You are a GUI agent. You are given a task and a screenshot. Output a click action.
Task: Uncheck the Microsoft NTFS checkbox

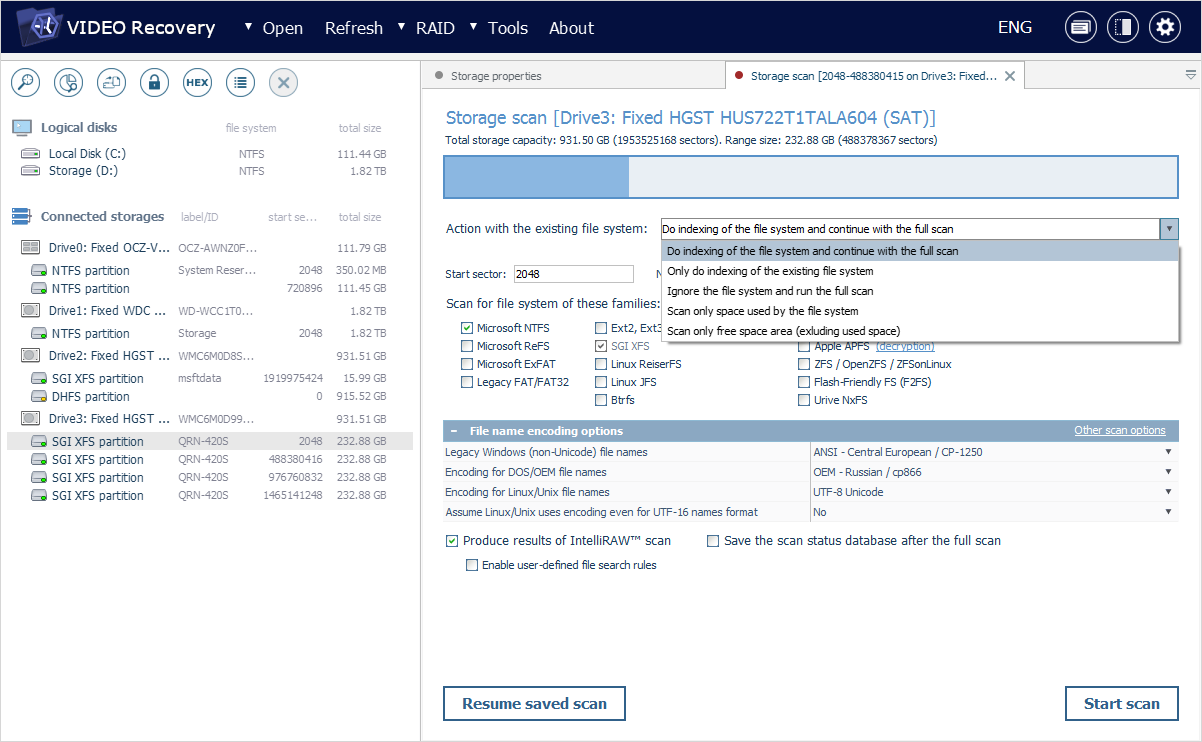[467, 328]
